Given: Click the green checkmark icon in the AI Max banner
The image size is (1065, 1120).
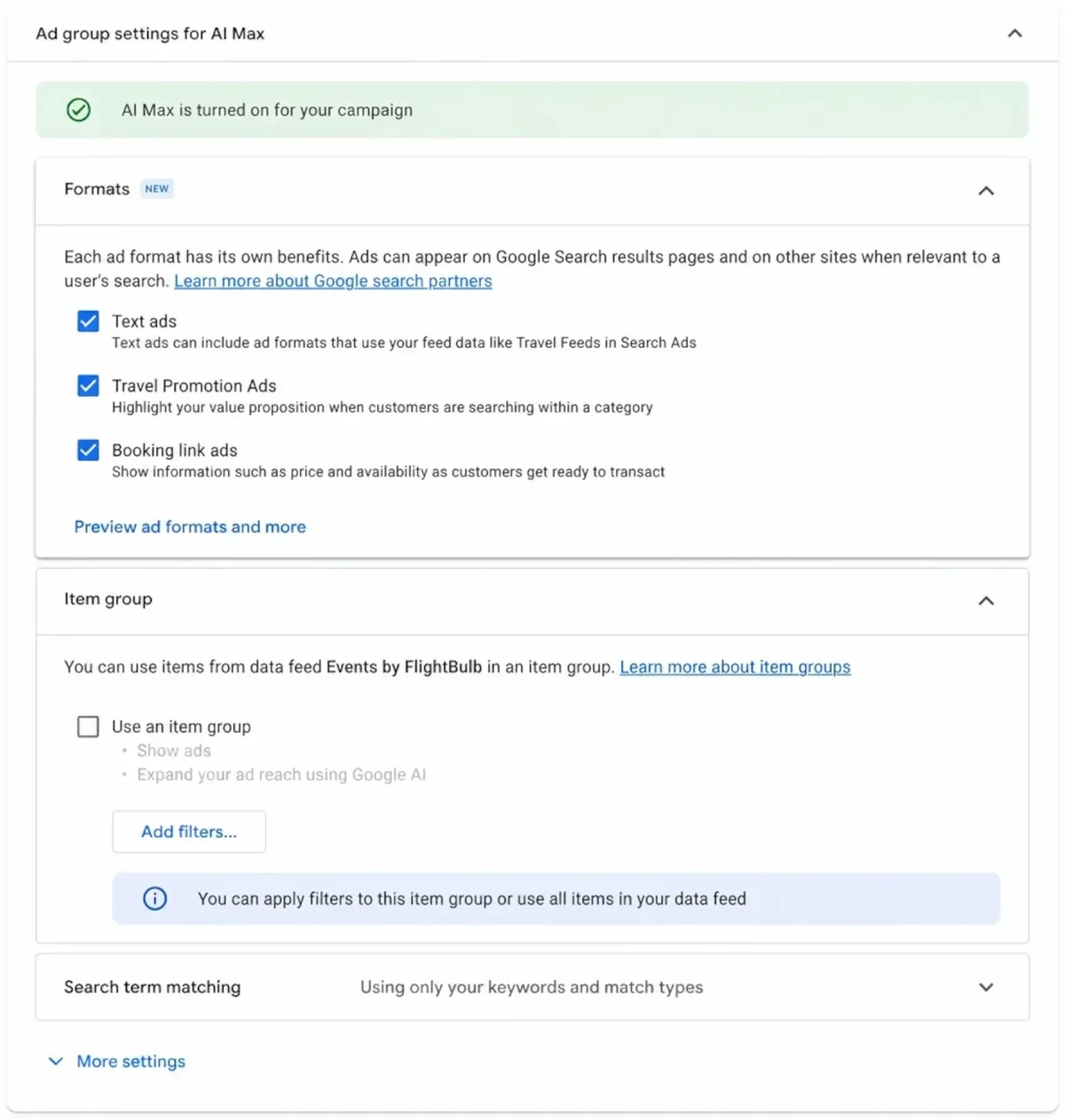Looking at the screenshot, I should pyautogui.click(x=79, y=110).
